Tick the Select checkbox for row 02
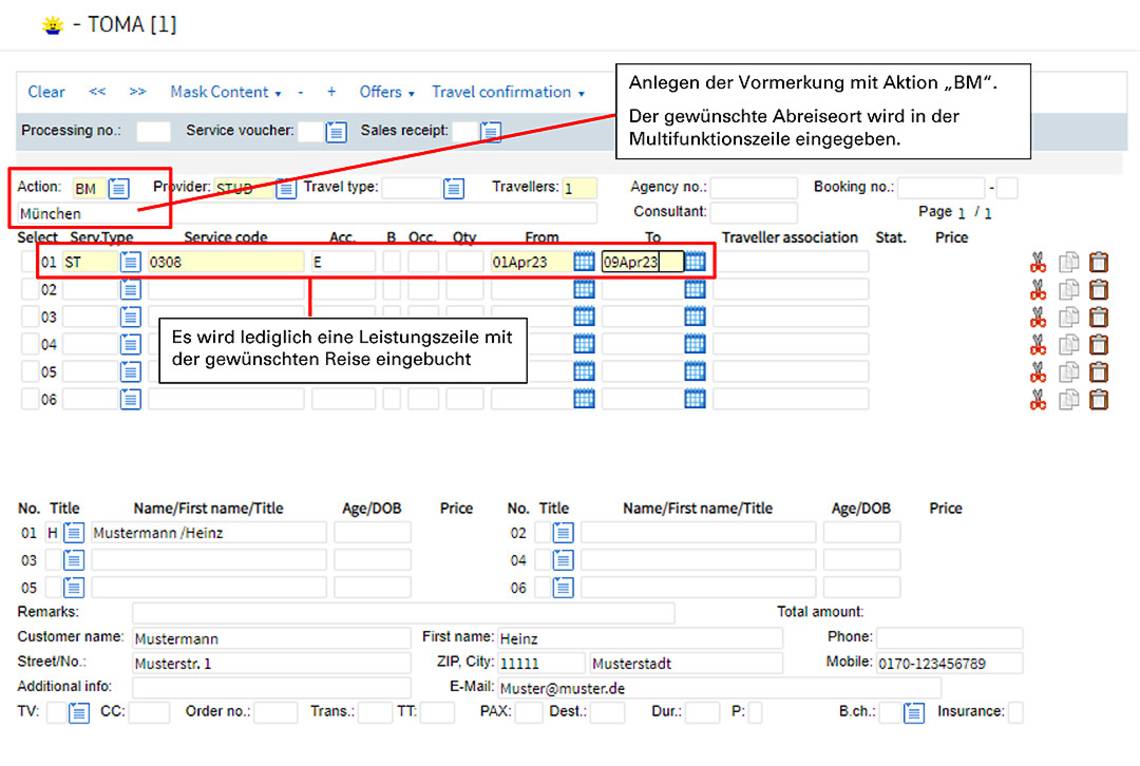Viewport: 1140px width, 766px height. (x=30, y=289)
